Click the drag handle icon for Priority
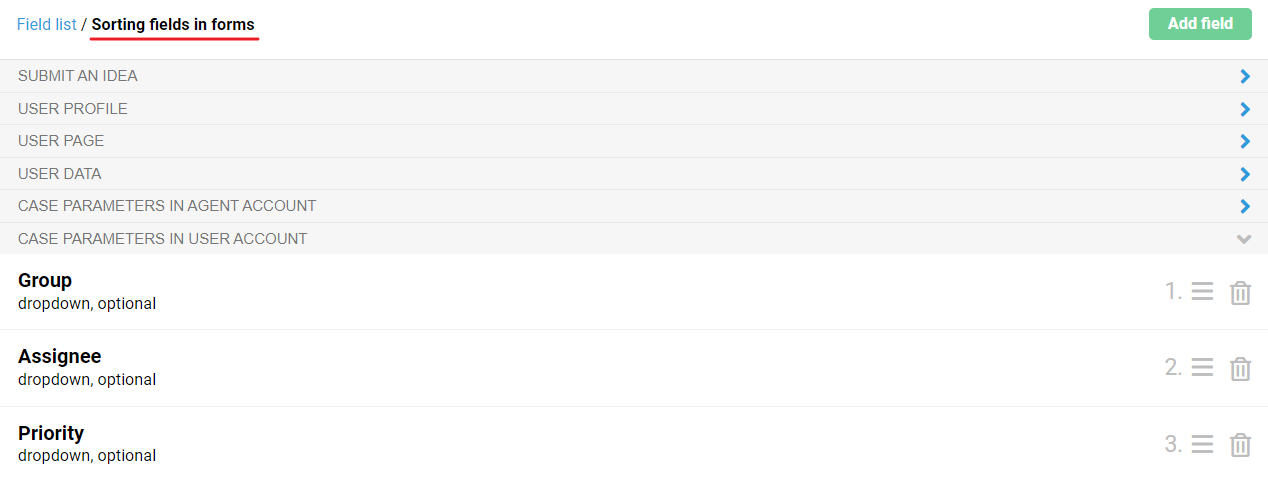Image resolution: width=1268 pixels, height=479 pixels. click(x=1202, y=444)
